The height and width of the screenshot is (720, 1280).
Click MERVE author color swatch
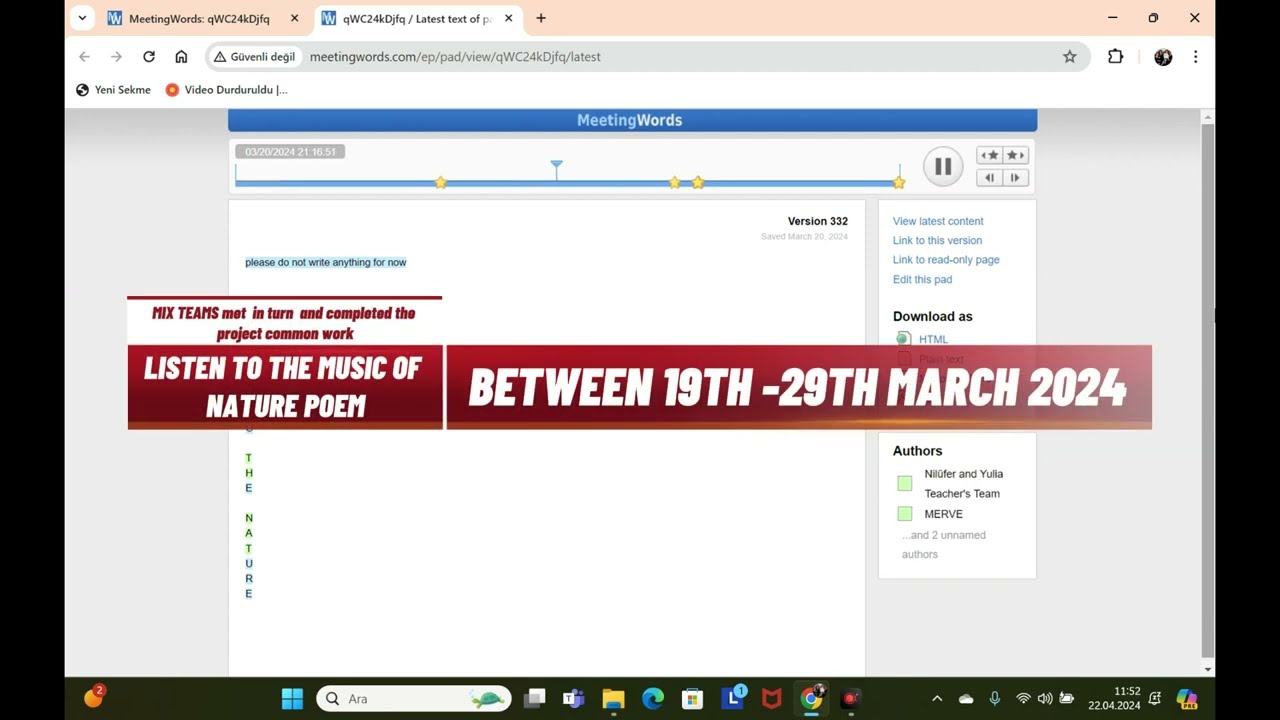click(x=905, y=514)
